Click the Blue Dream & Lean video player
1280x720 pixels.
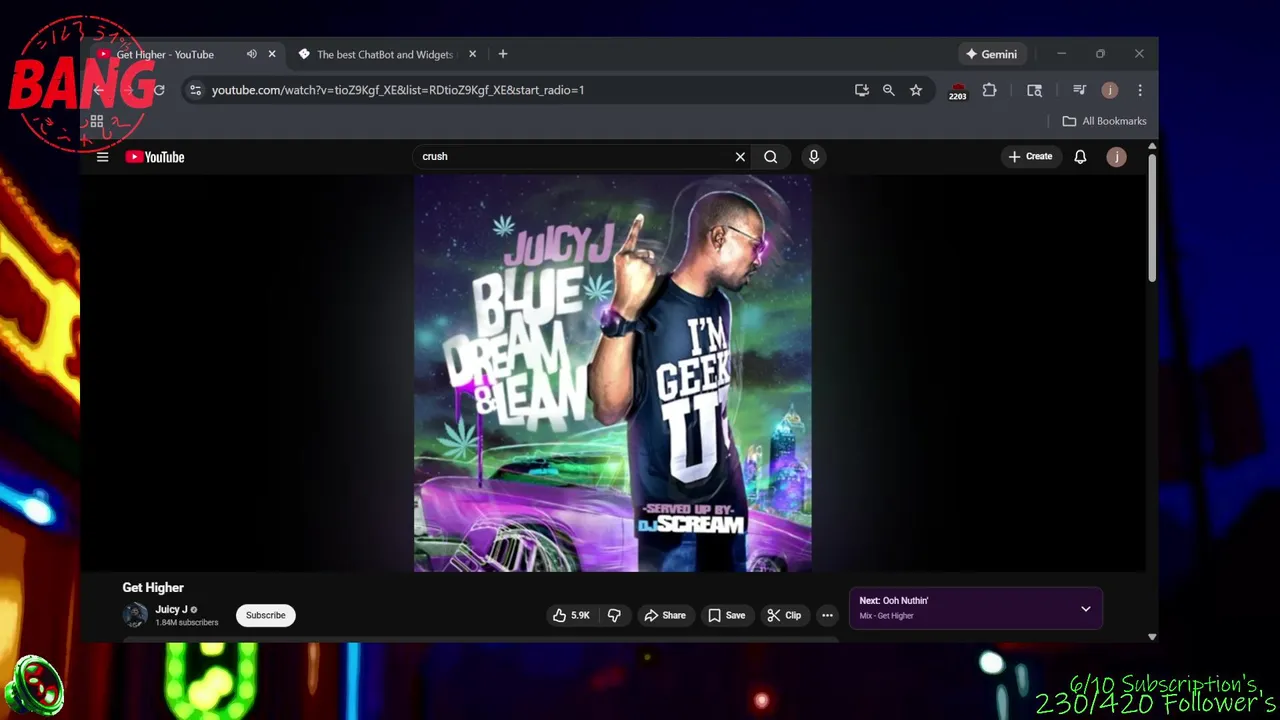point(612,374)
